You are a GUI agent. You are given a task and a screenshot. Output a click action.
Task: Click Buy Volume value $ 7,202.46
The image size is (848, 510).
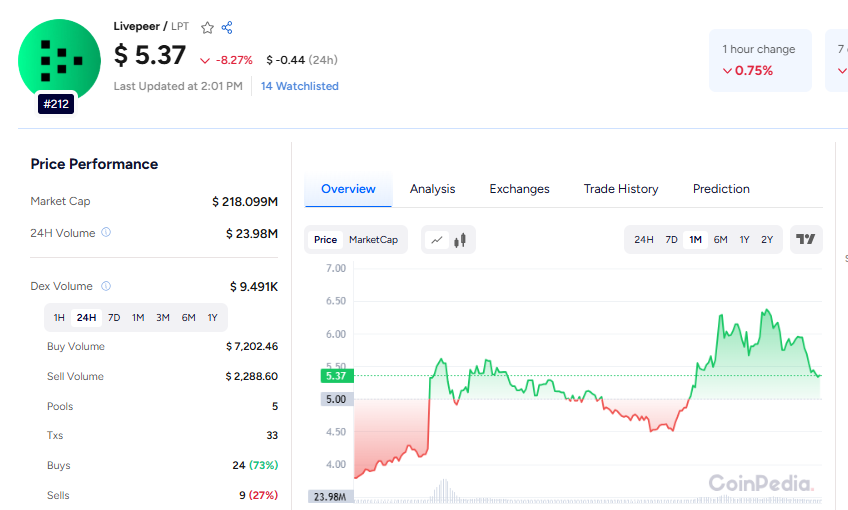click(252, 347)
